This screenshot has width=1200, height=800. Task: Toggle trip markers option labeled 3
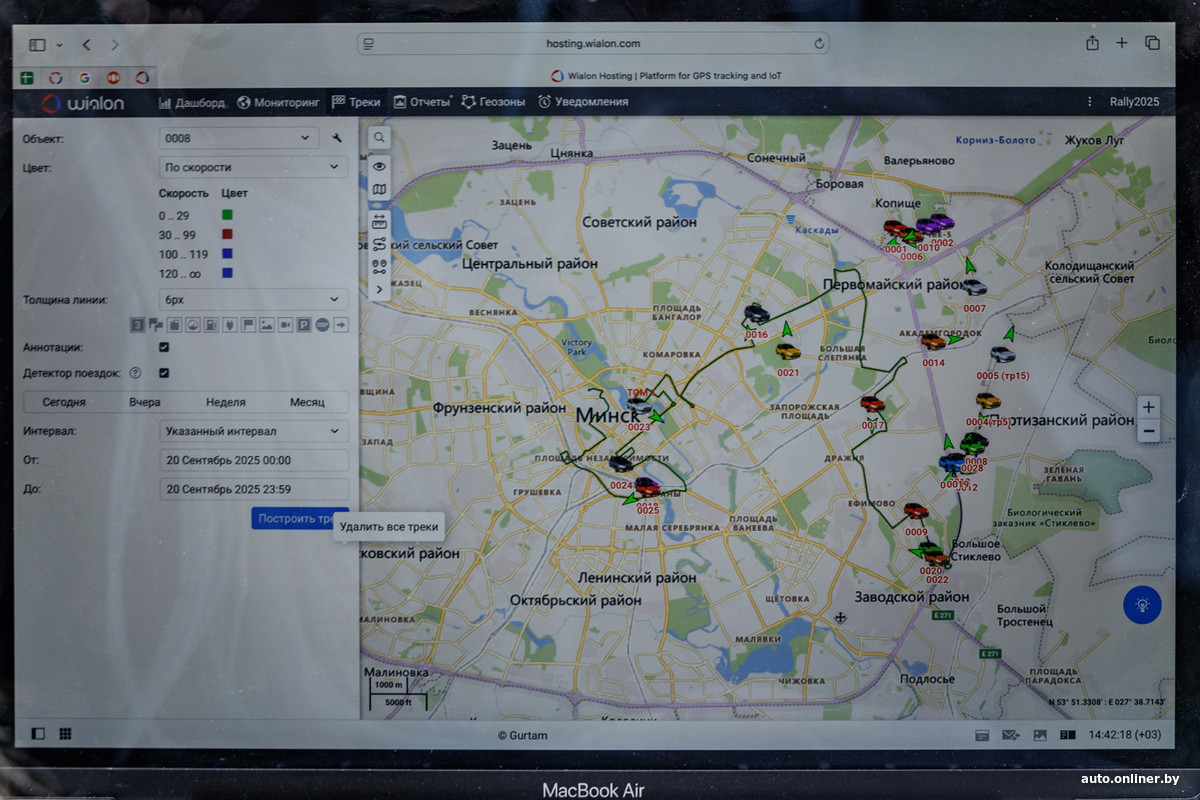pyautogui.click(x=138, y=325)
